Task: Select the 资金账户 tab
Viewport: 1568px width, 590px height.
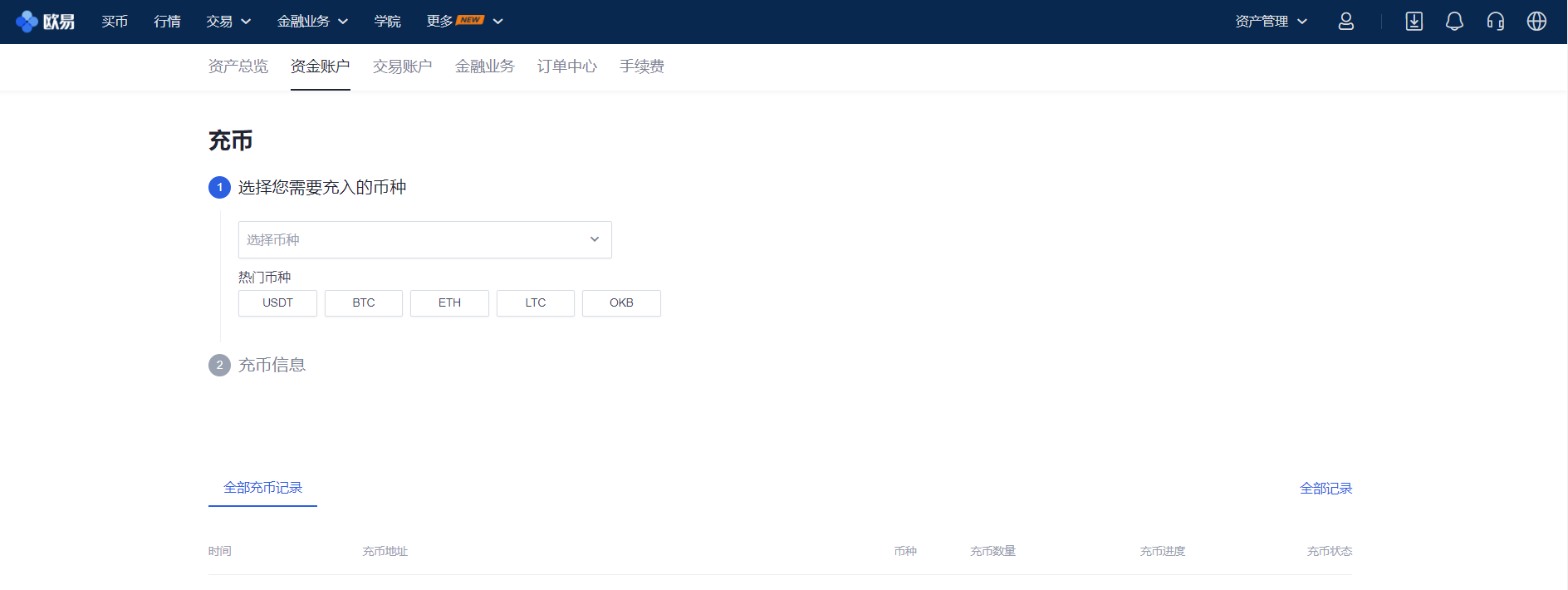Action: 320,66
